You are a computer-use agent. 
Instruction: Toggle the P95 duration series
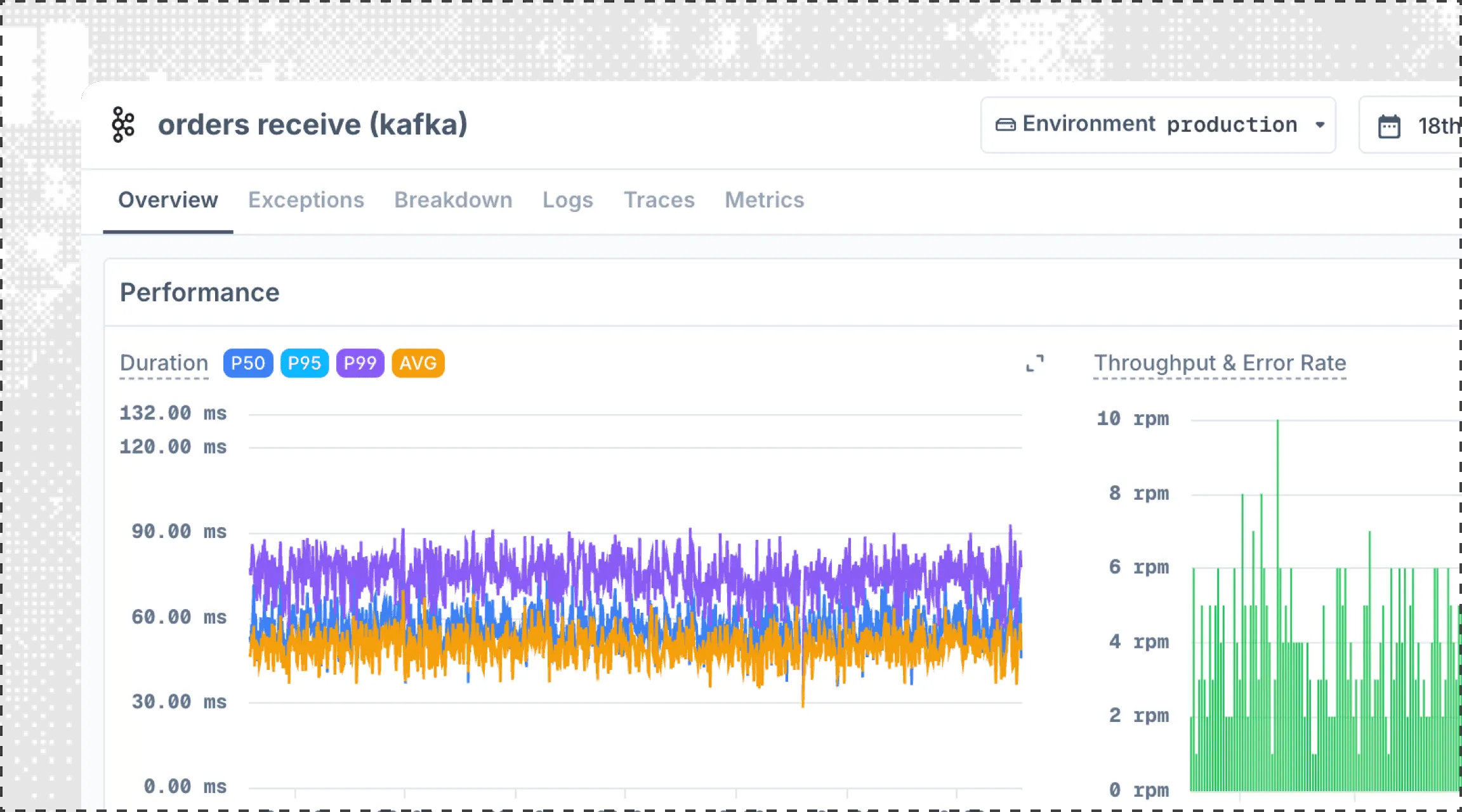[x=305, y=363]
